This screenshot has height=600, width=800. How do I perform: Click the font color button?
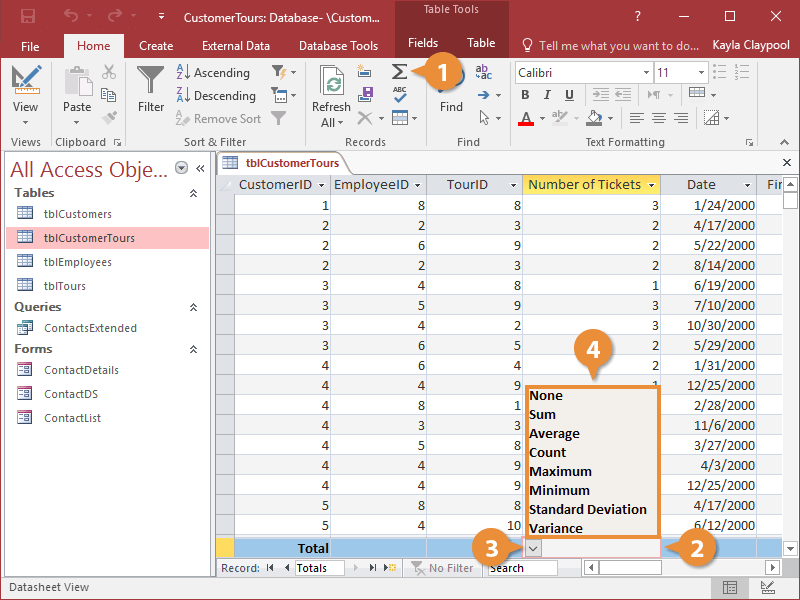tap(526, 118)
